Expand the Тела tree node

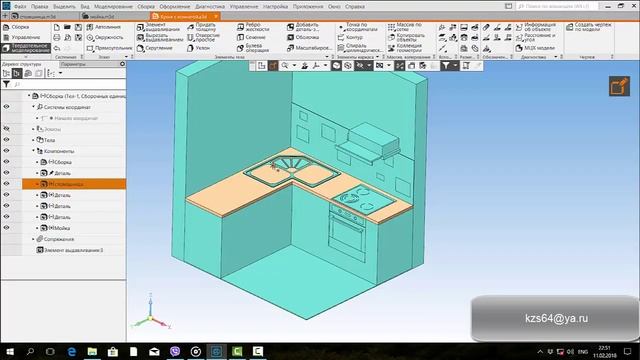[33, 140]
